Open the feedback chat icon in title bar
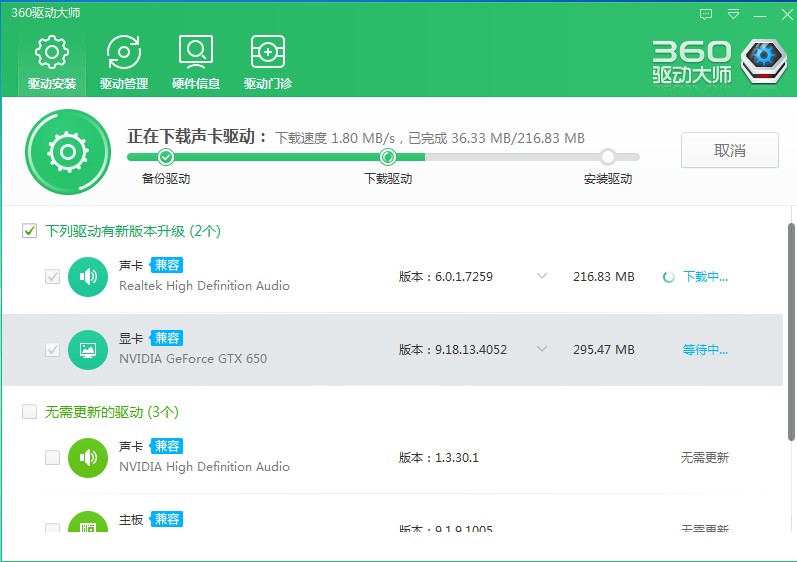The width and height of the screenshot is (797, 562). pos(706,14)
